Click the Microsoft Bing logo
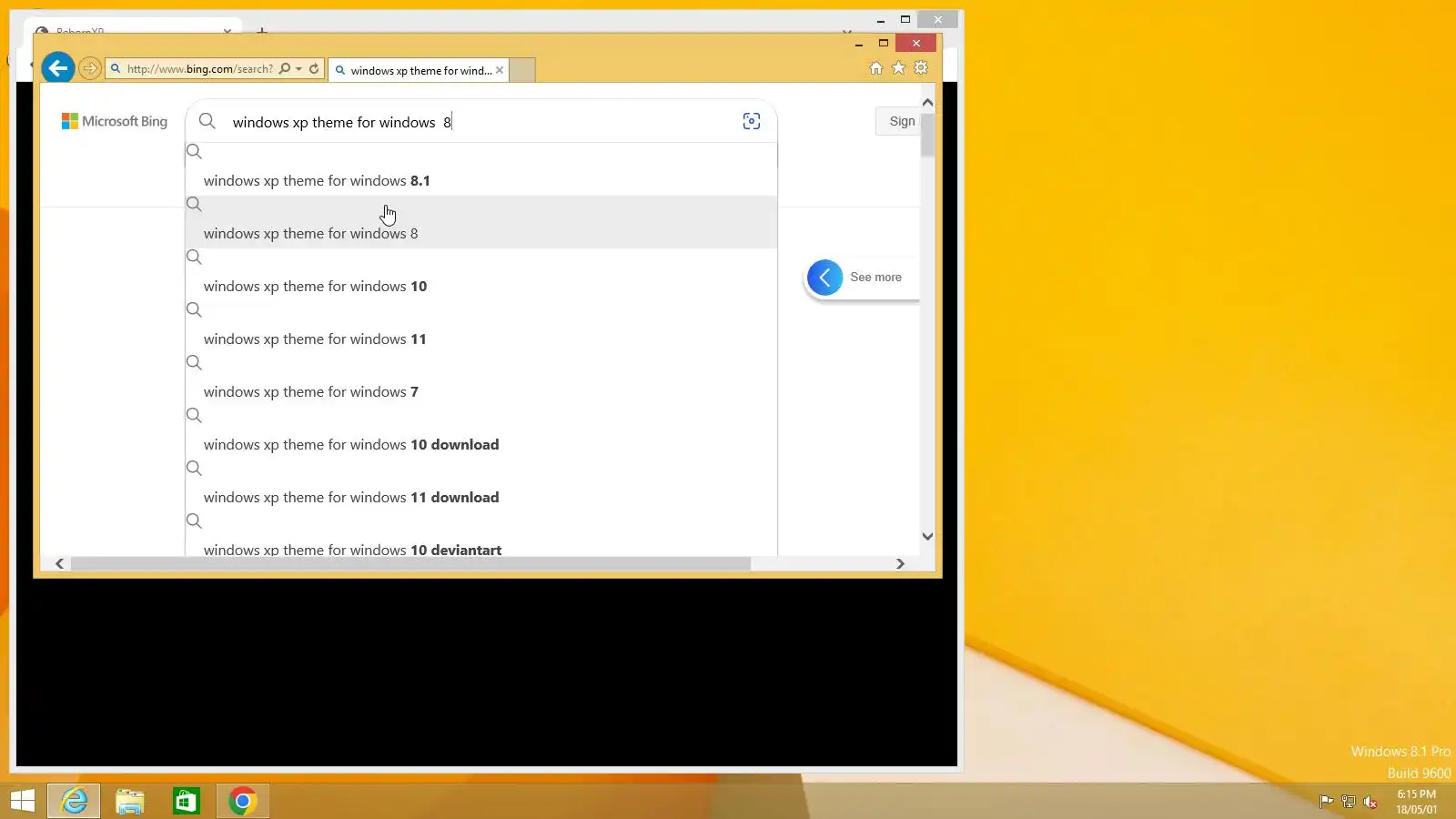 click(115, 121)
